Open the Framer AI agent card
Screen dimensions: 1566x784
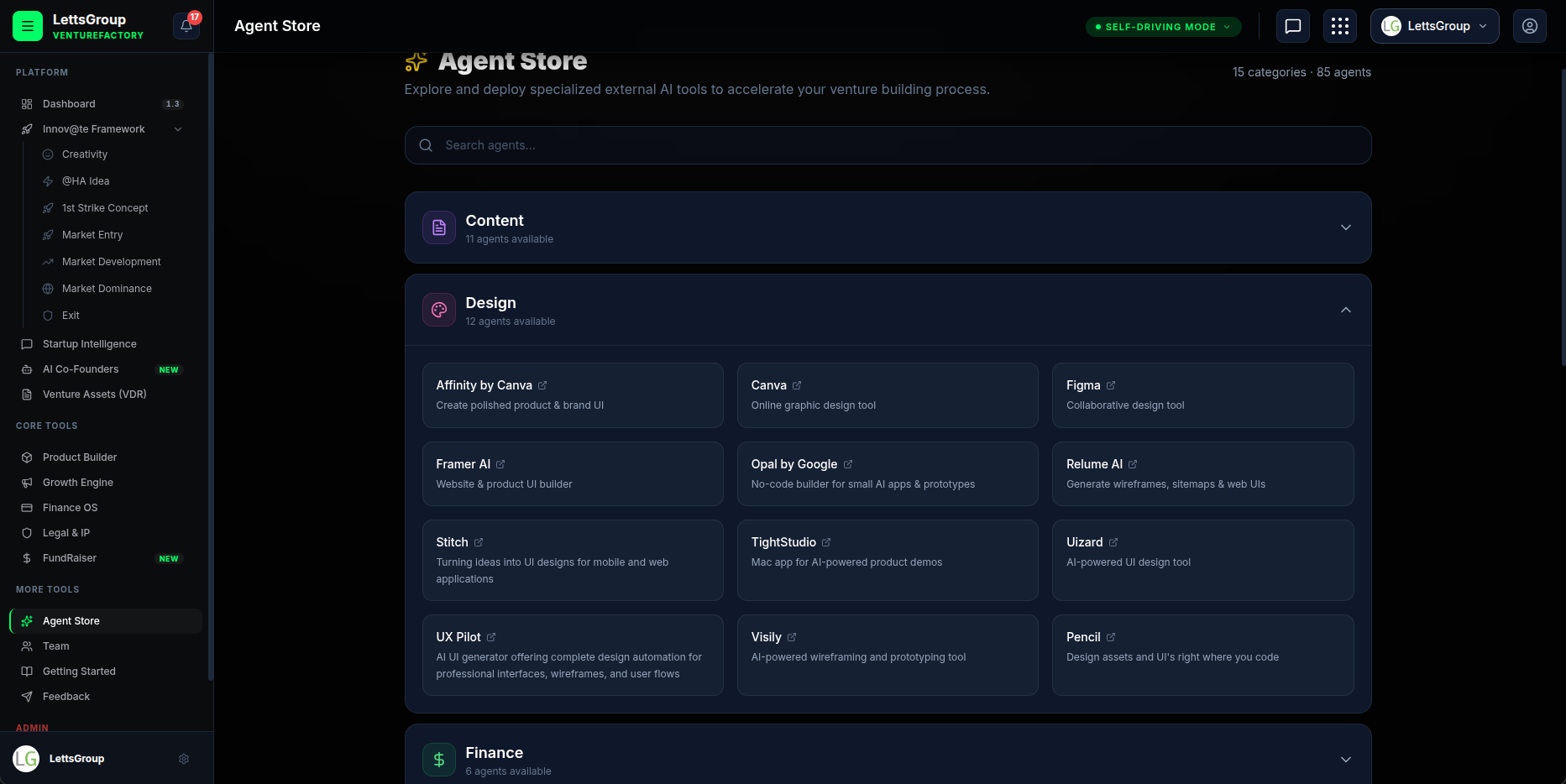tap(573, 473)
